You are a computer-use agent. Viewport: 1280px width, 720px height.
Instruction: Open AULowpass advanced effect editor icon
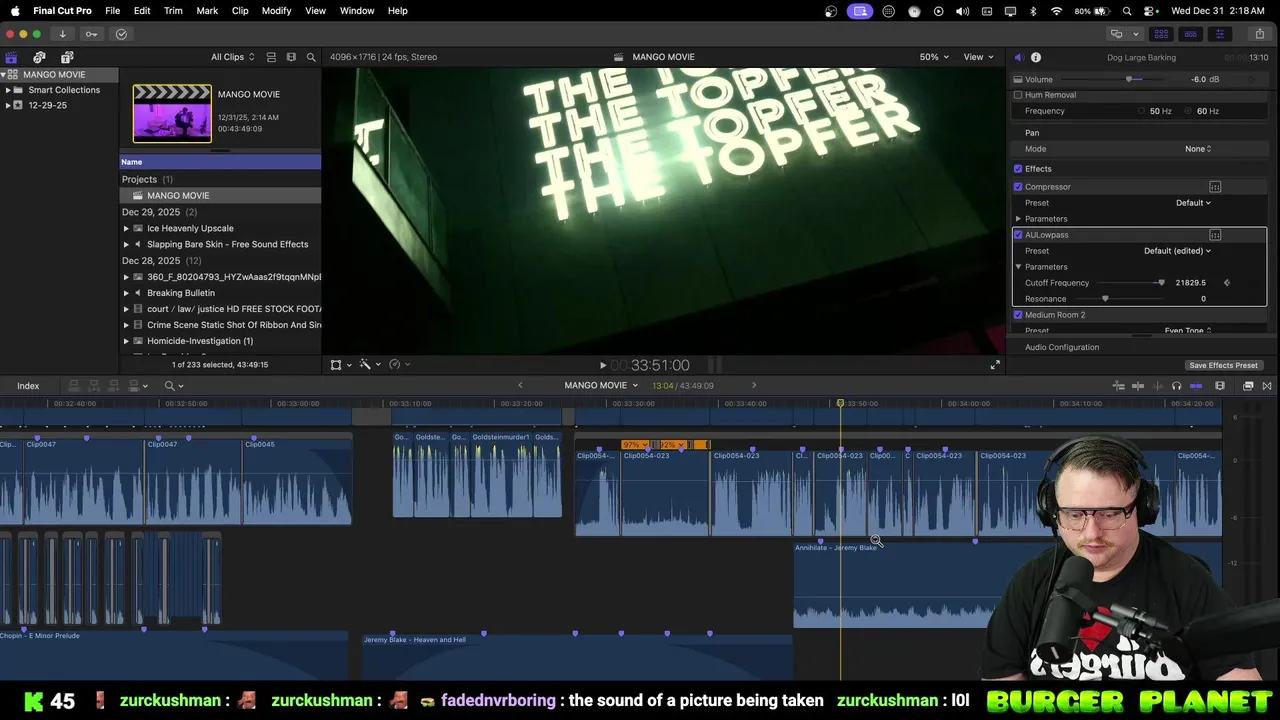click(x=1215, y=235)
